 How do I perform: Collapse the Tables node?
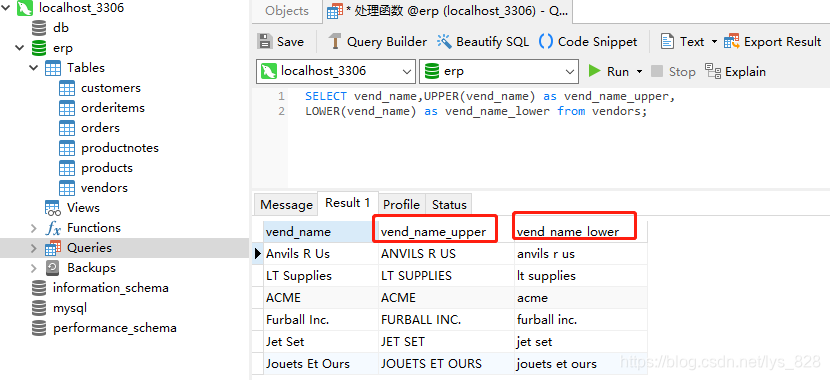tap(33, 68)
